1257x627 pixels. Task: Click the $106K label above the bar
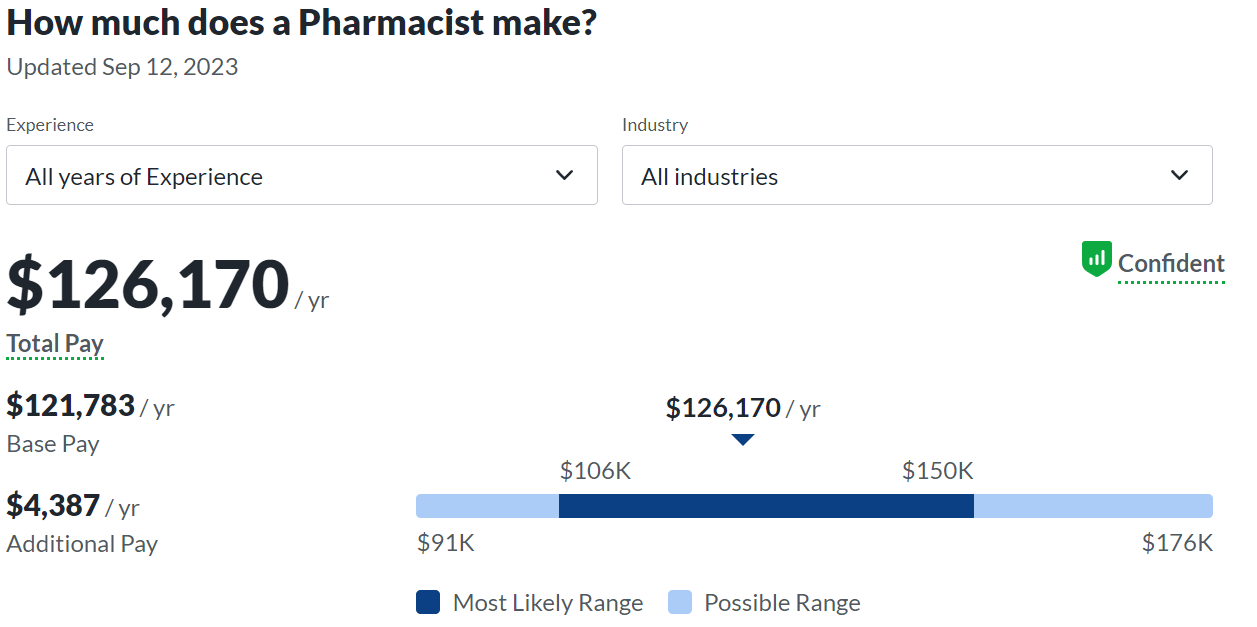point(595,471)
